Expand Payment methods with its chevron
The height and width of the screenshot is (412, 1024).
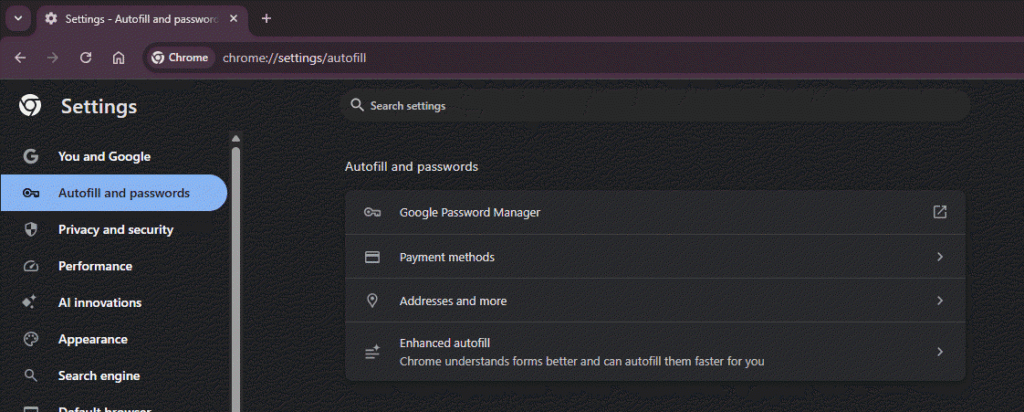[940, 257]
